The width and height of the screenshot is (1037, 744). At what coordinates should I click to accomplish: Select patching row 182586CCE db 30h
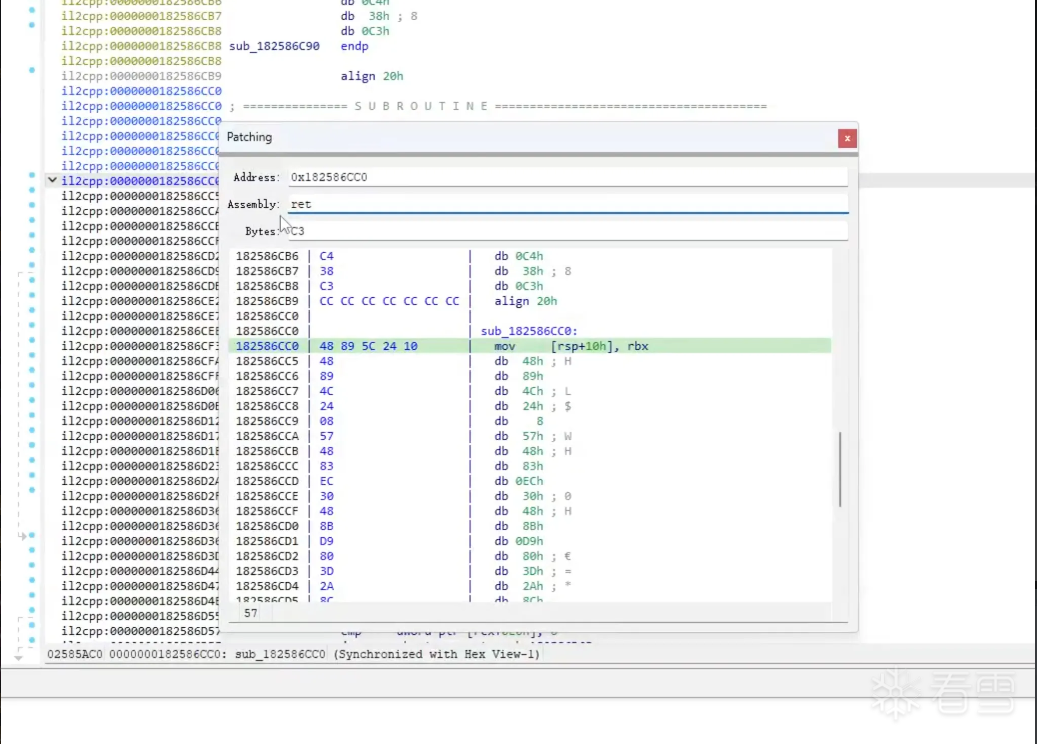(530, 496)
